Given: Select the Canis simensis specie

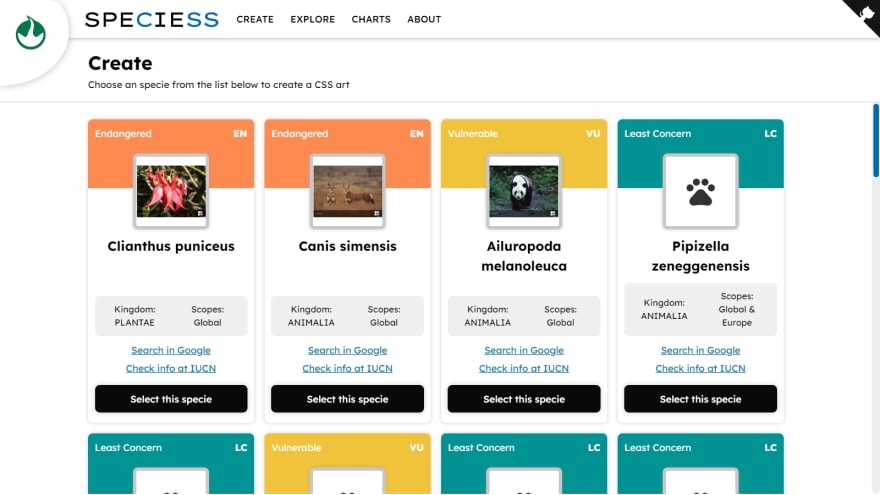Looking at the screenshot, I should (x=347, y=399).
